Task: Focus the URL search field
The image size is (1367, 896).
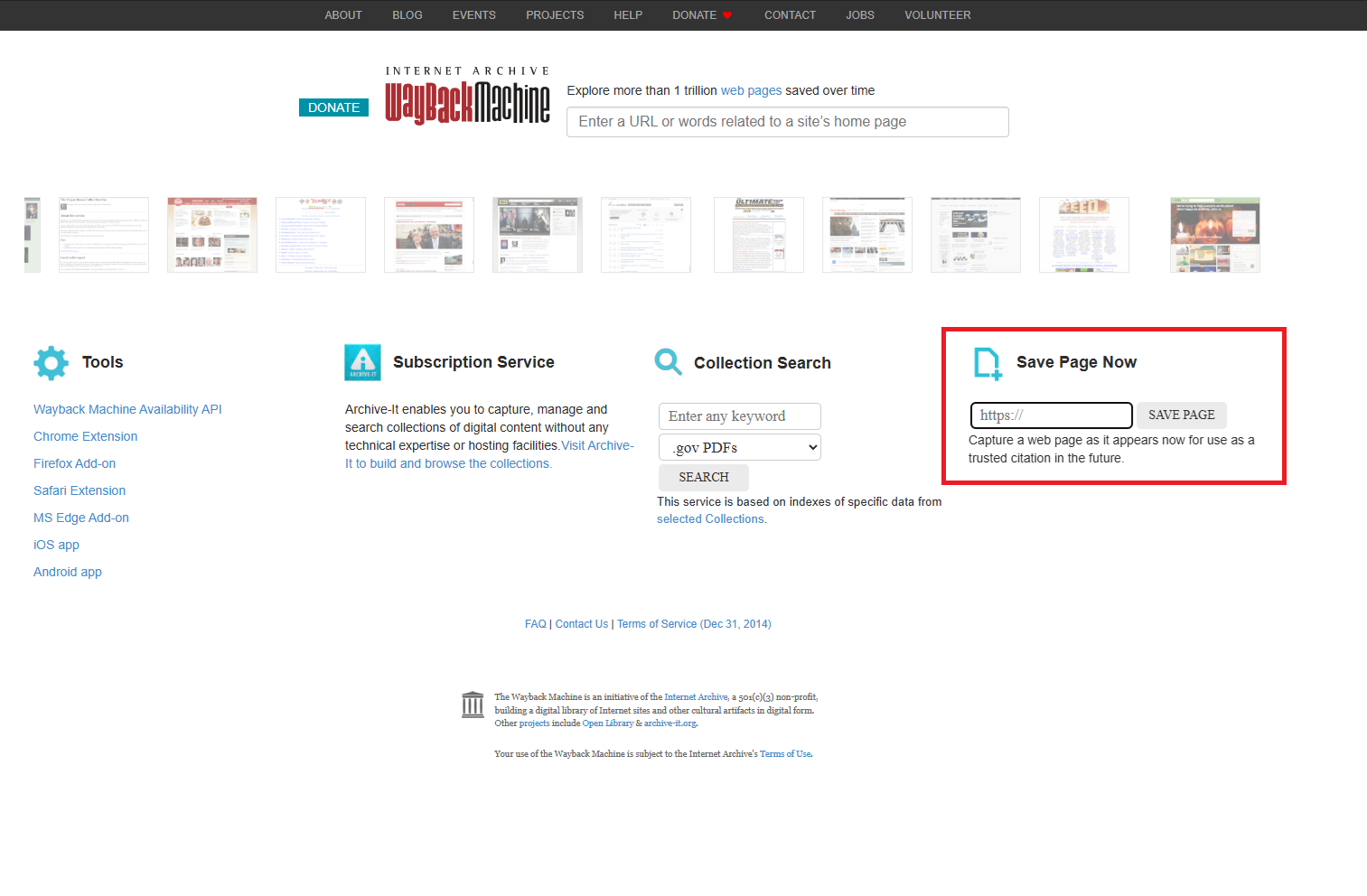Action: (788, 122)
